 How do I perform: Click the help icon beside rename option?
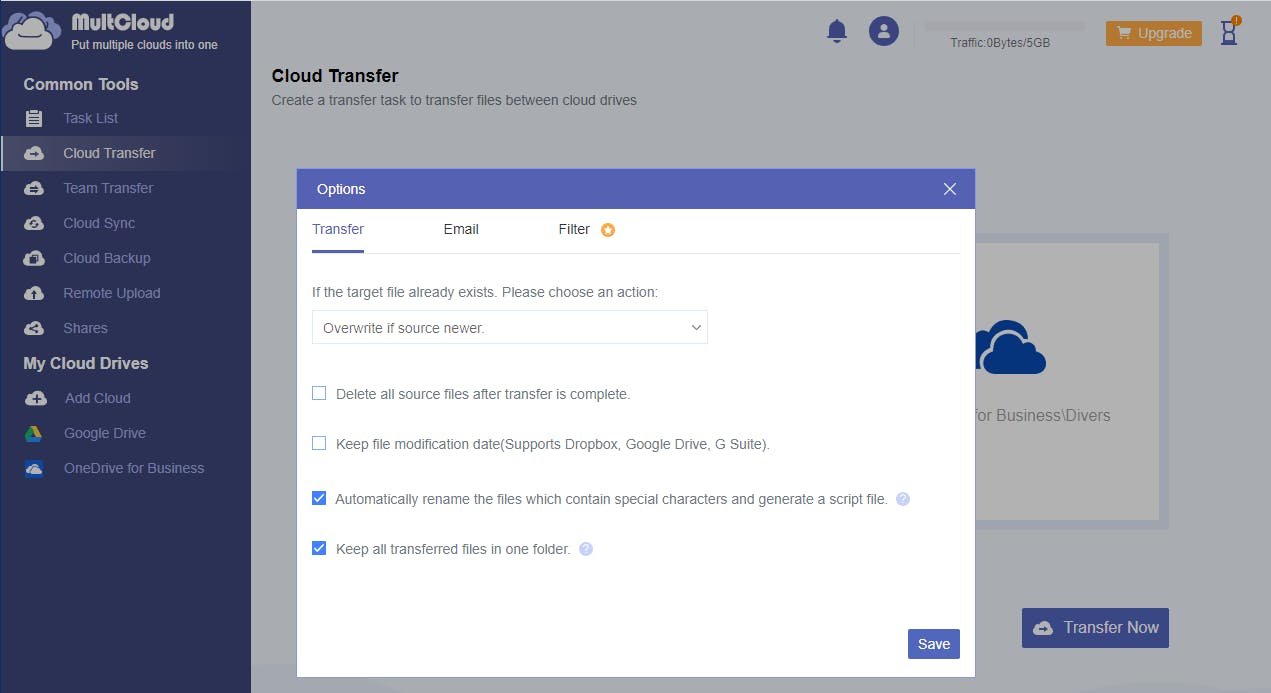tap(903, 499)
